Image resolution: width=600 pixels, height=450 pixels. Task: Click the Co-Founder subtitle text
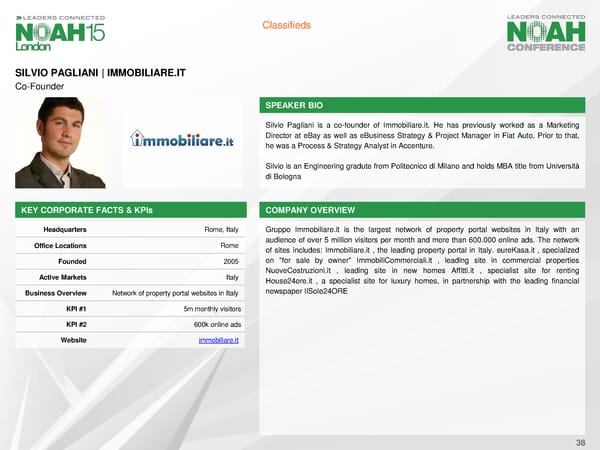point(40,88)
